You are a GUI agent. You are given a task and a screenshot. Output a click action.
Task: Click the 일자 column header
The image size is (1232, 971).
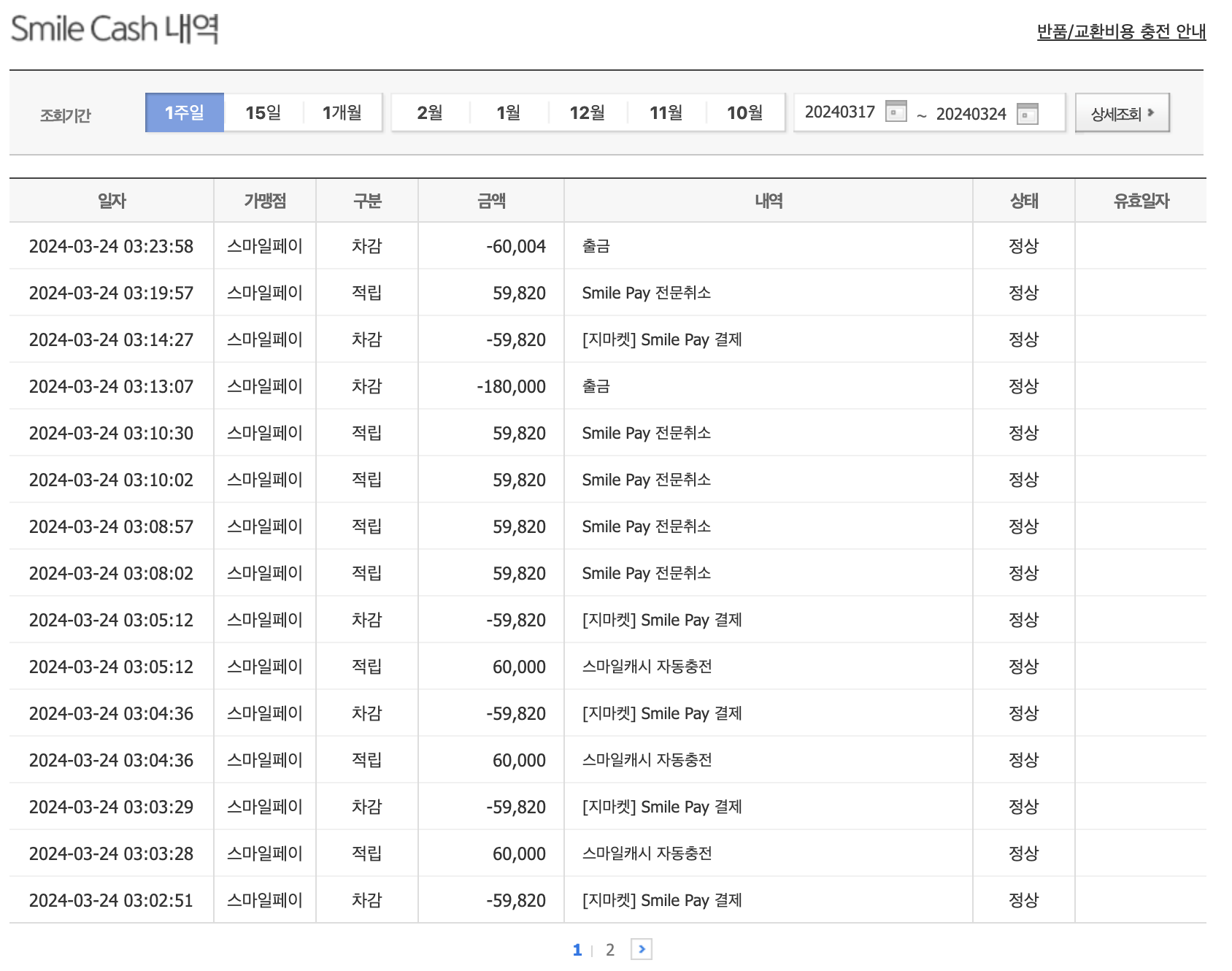click(112, 201)
